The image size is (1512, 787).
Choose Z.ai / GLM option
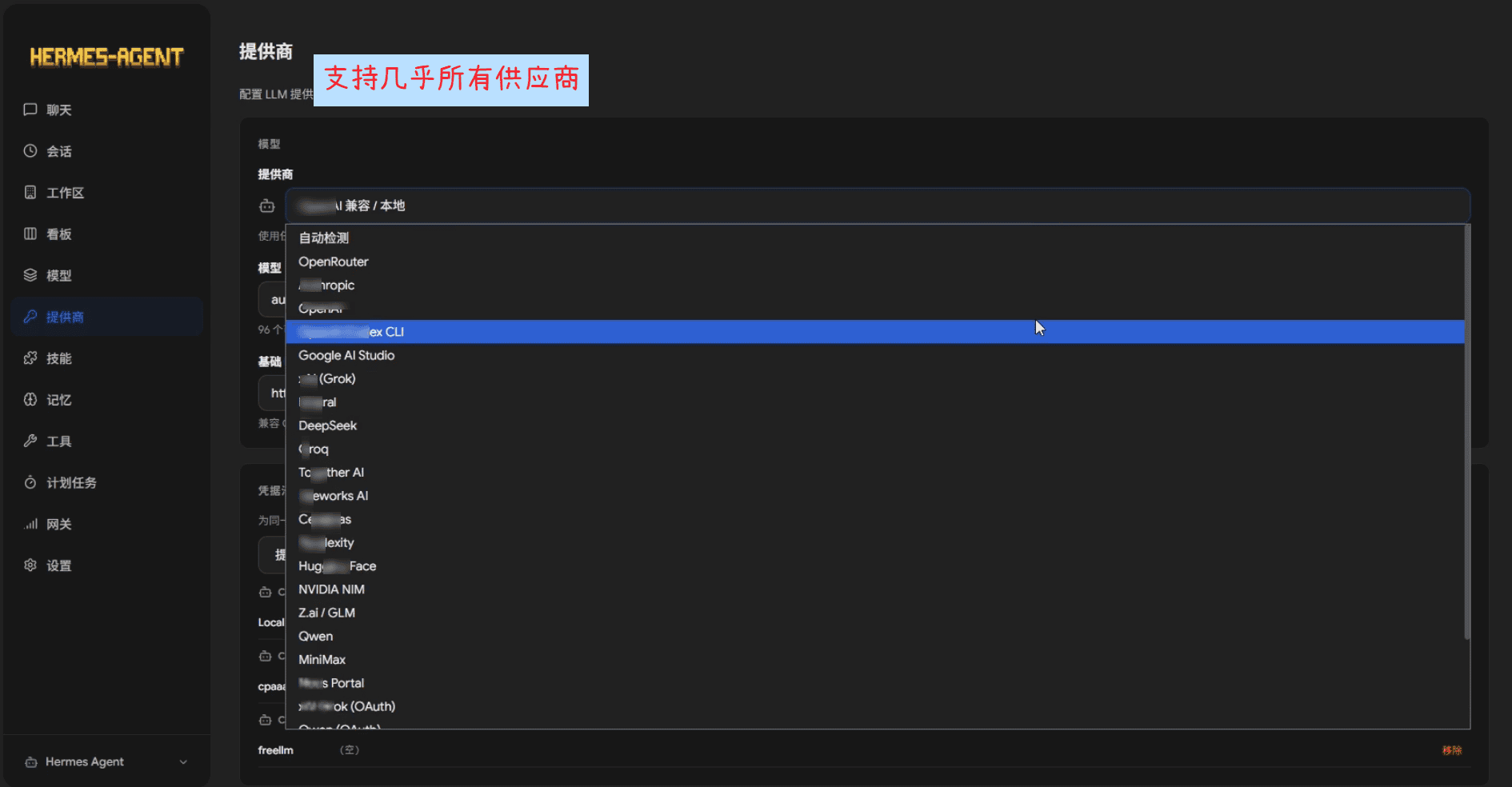point(875,613)
